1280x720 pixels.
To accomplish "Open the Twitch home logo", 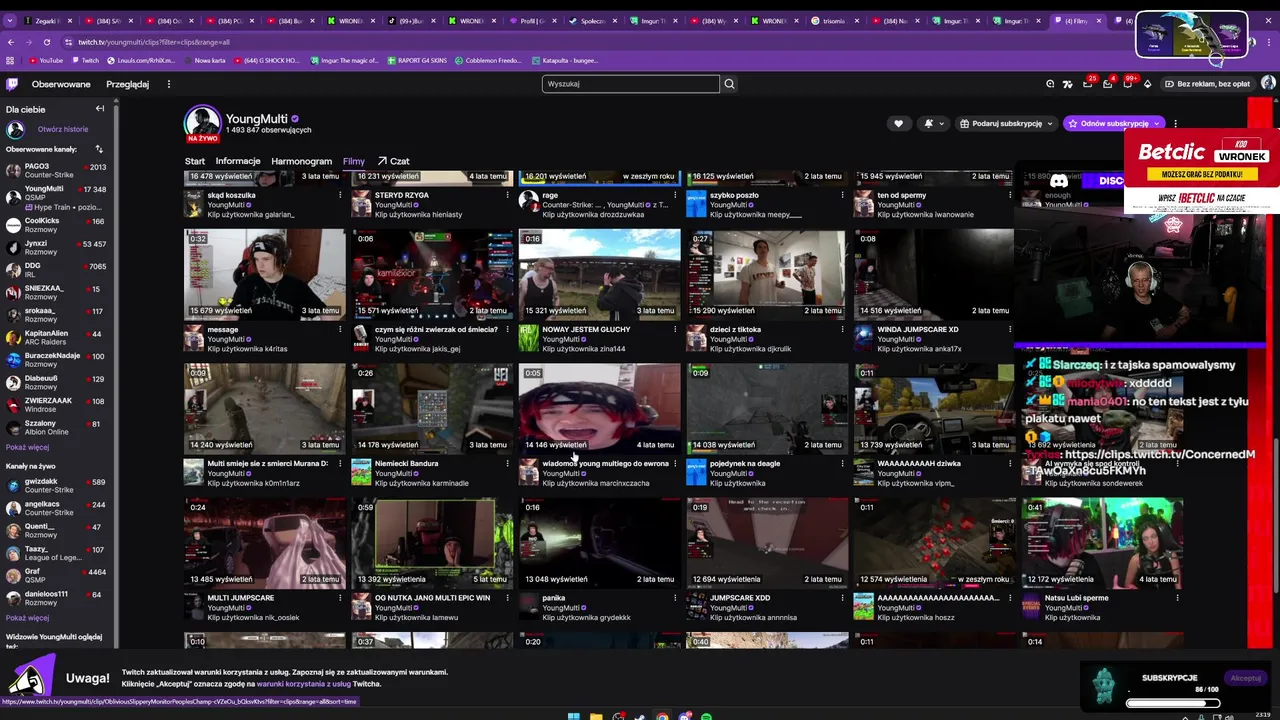I will [x=11, y=84].
